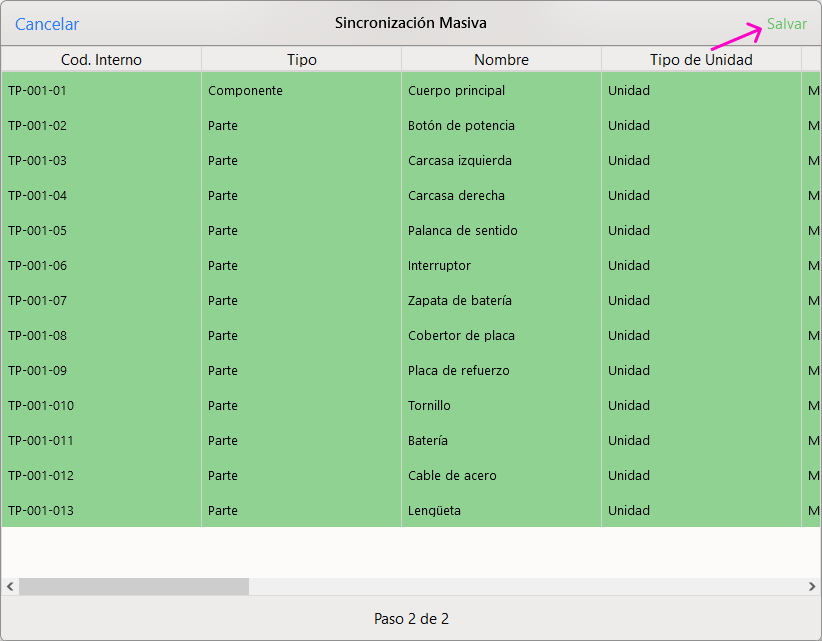The height and width of the screenshot is (641, 822).
Task: Click the Palanca de sentido cell
Action: point(462,231)
